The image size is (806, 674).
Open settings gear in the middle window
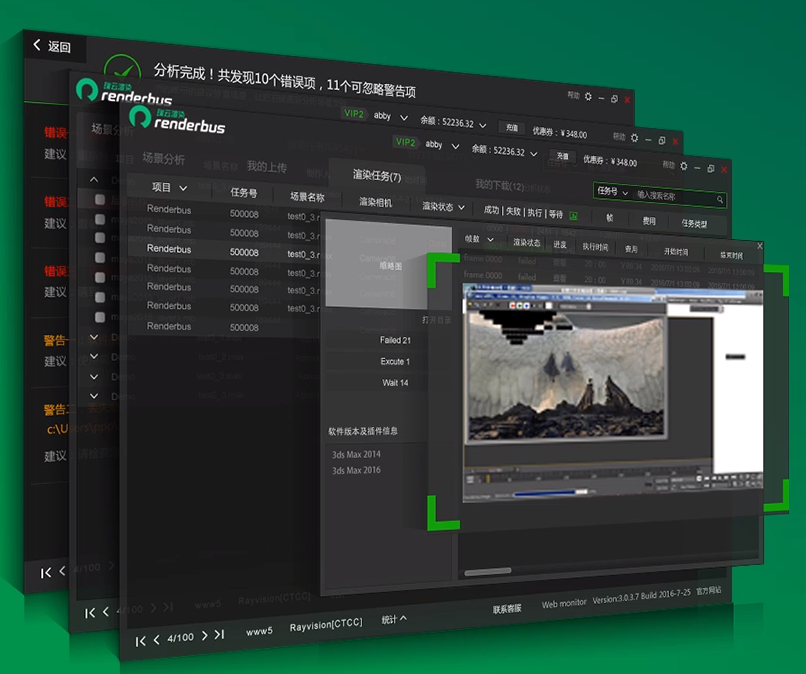coord(634,138)
